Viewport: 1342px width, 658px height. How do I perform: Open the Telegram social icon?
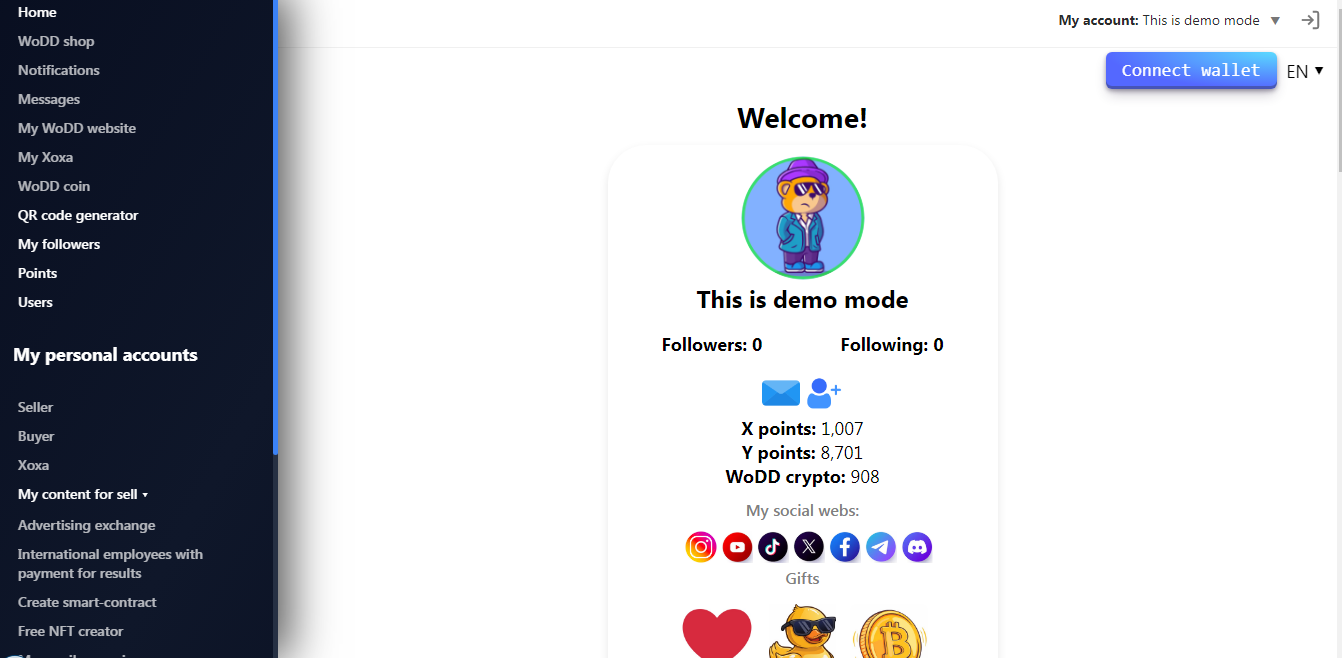coord(881,547)
